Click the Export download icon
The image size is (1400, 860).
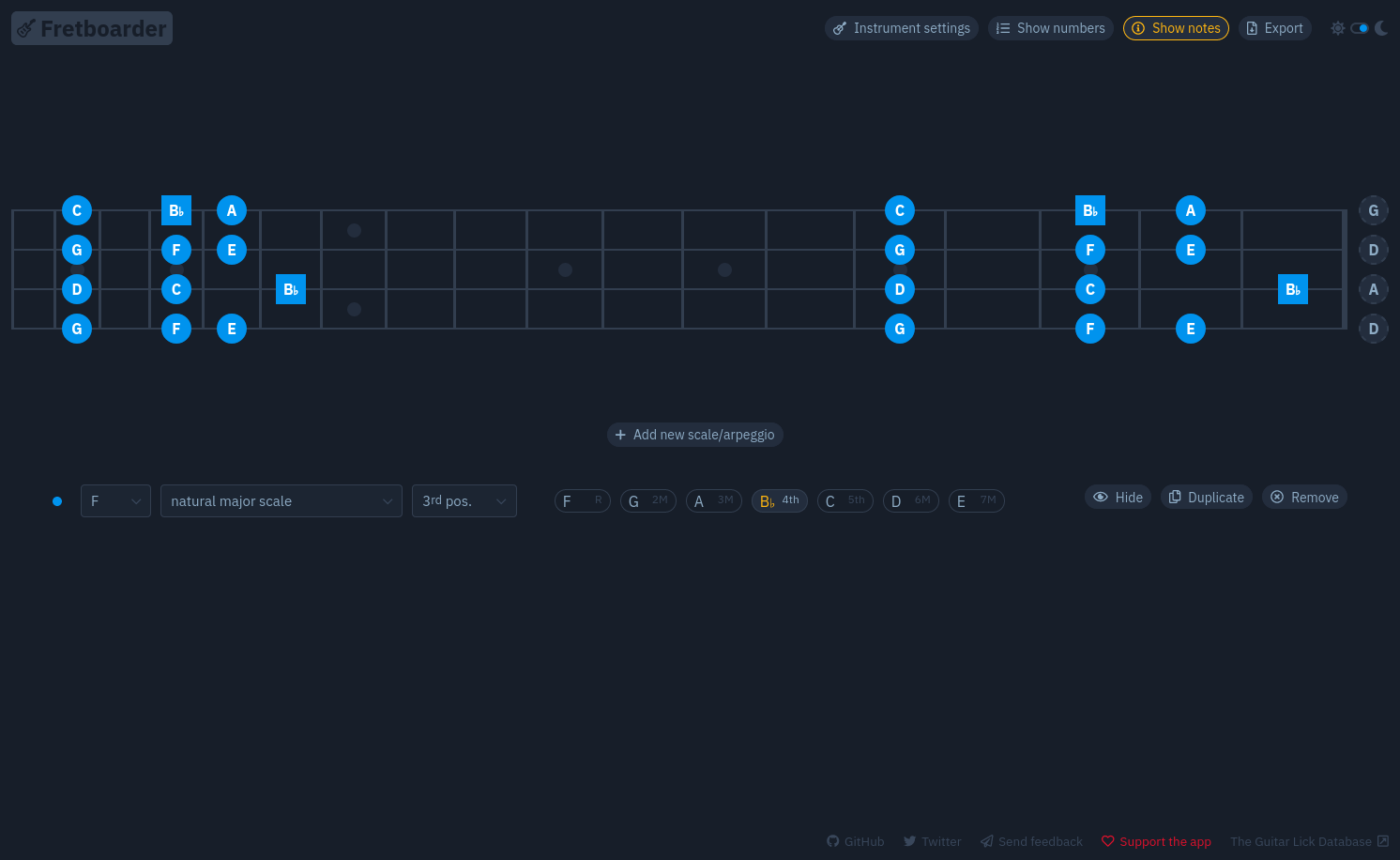coord(1252,28)
